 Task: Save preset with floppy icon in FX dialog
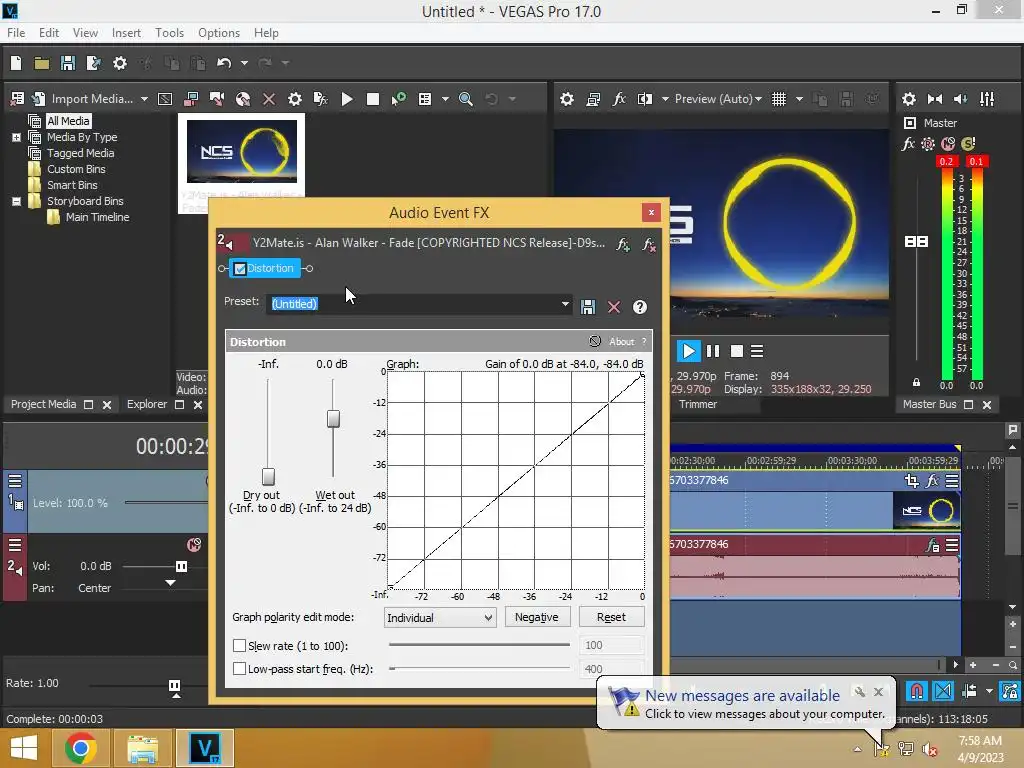point(588,307)
